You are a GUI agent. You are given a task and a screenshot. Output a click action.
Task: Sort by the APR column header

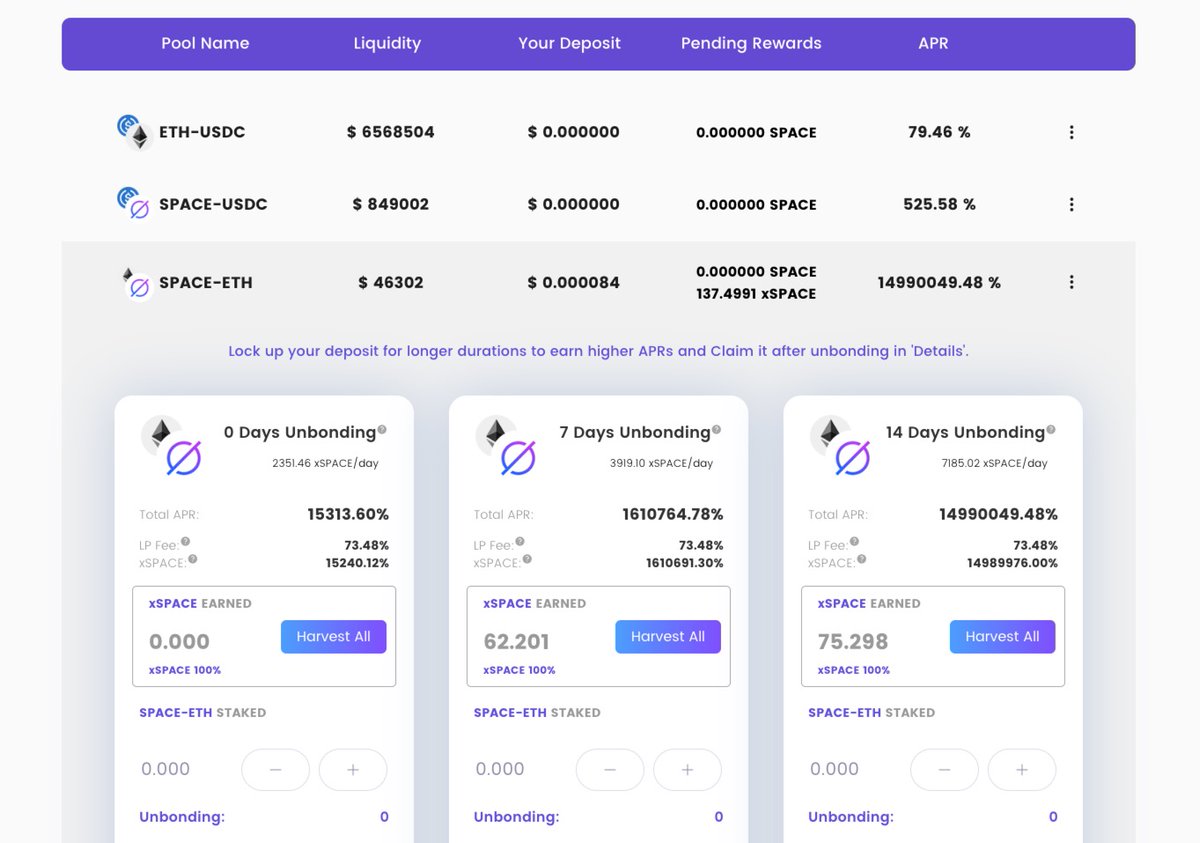(933, 44)
